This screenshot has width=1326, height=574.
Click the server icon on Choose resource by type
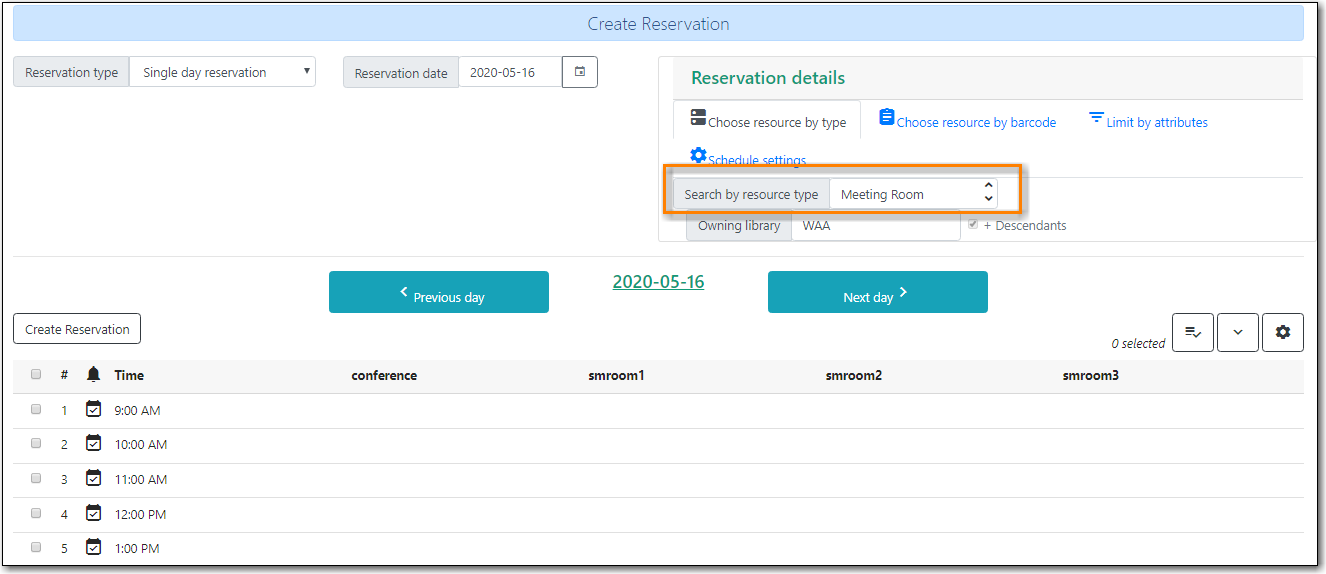pyautogui.click(x=698, y=118)
